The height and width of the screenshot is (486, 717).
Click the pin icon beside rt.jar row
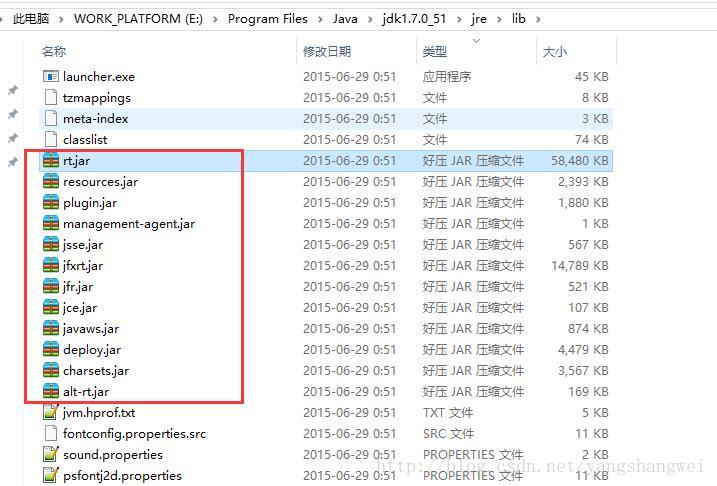tap(13, 162)
